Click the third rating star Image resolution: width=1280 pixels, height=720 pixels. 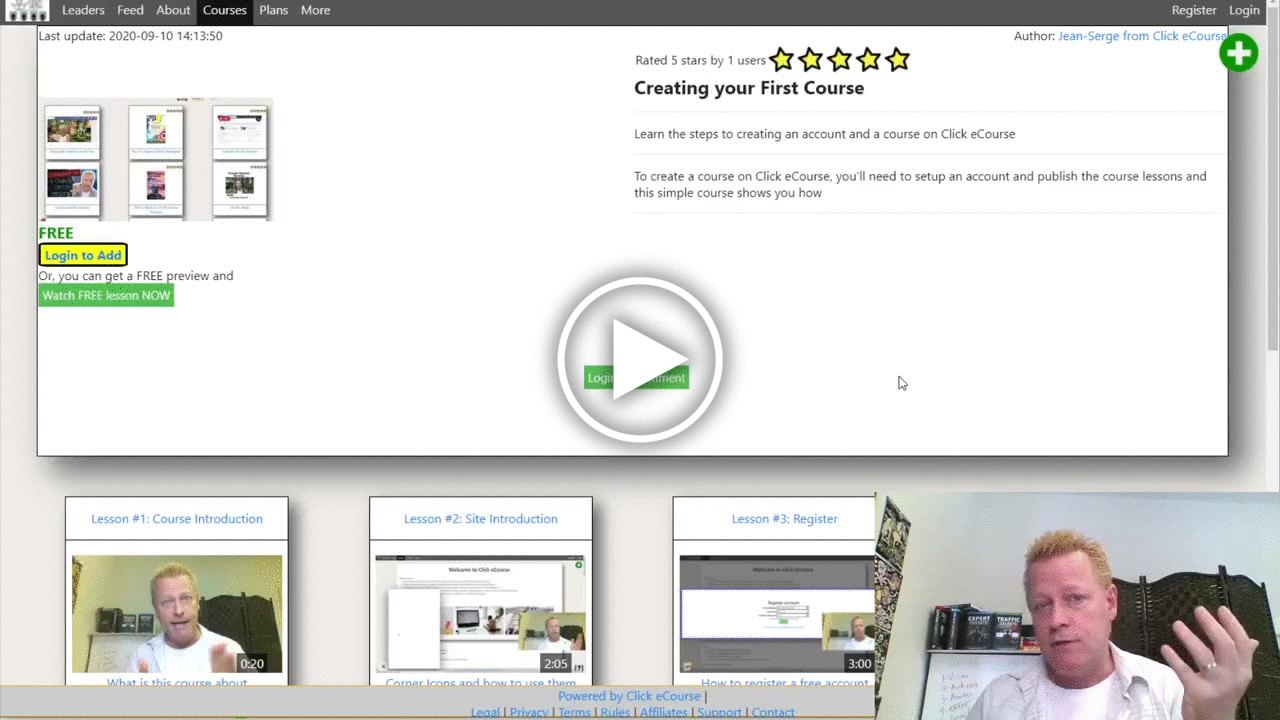click(x=839, y=60)
